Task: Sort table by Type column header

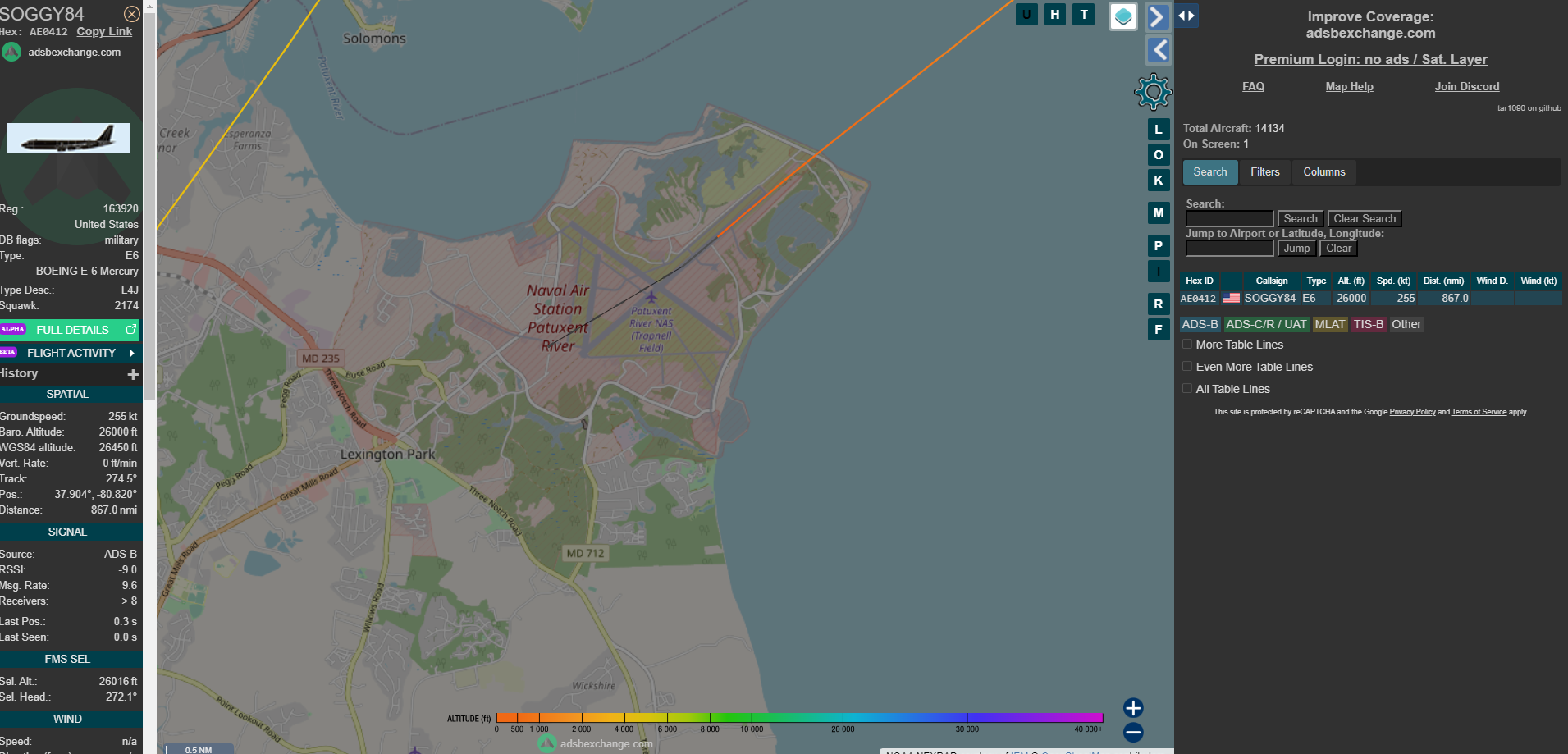Action: point(1316,281)
